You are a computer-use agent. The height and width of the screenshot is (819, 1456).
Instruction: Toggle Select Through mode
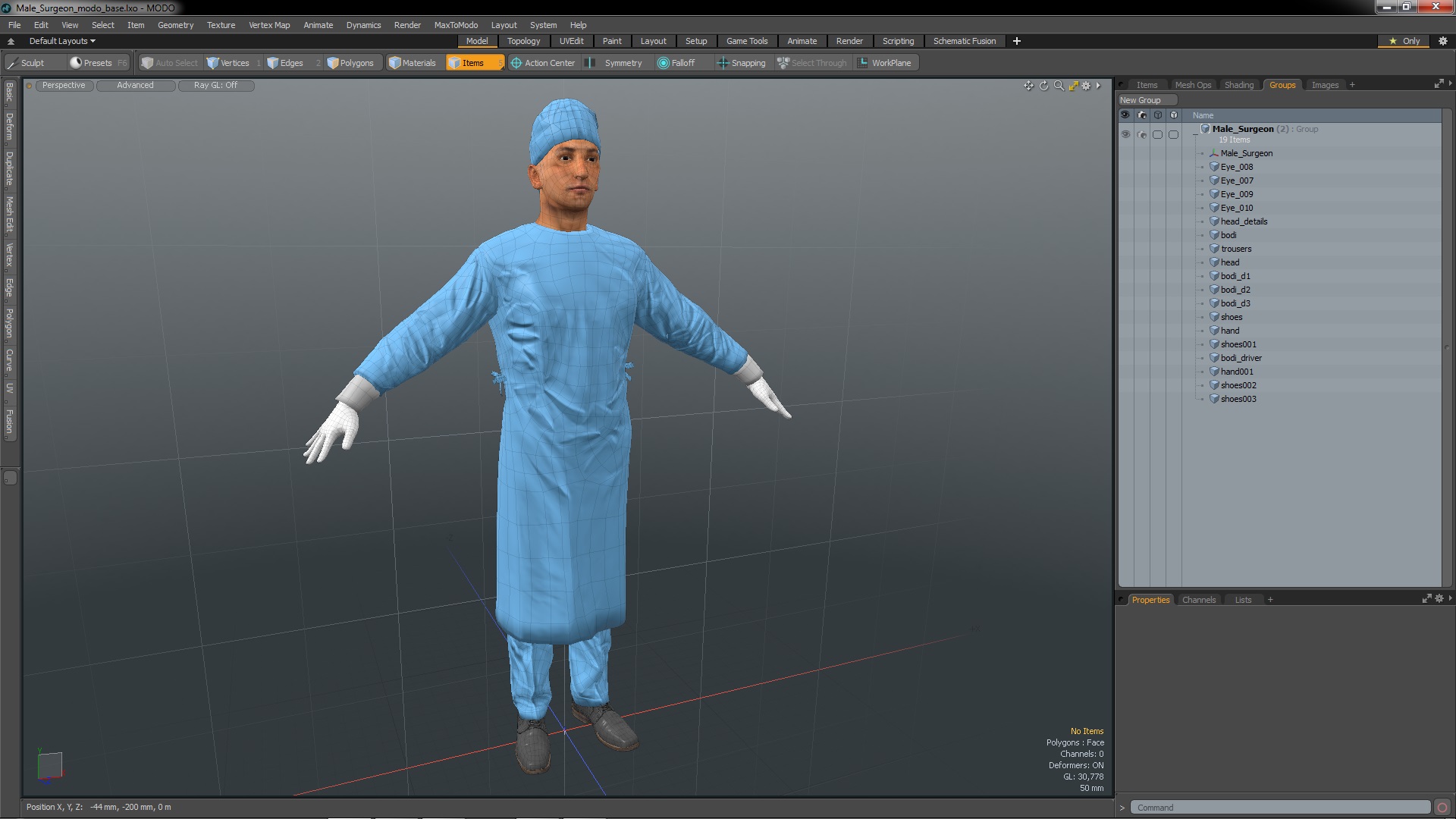pos(812,63)
